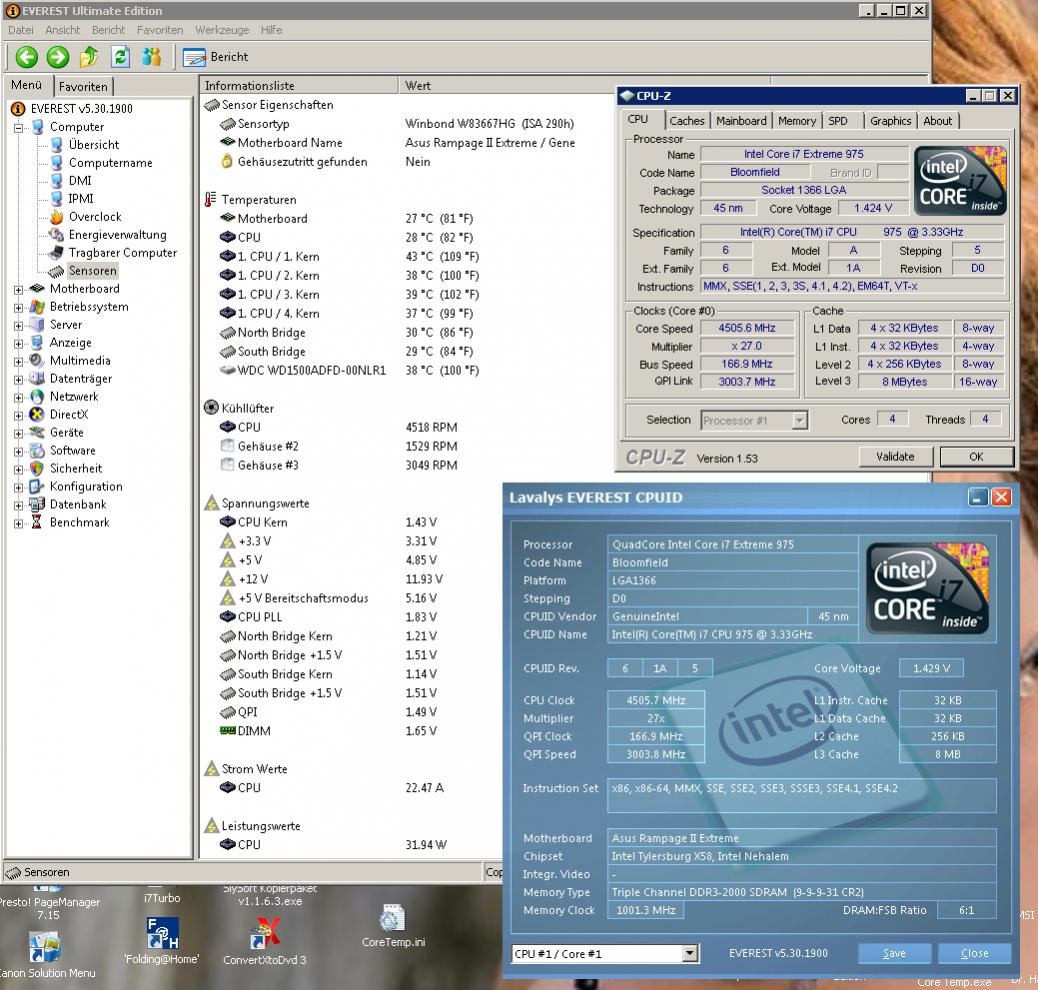Click Close in EVEREST CPUID window
Image resolution: width=1038 pixels, height=990 pixels.
pos(974,953)
